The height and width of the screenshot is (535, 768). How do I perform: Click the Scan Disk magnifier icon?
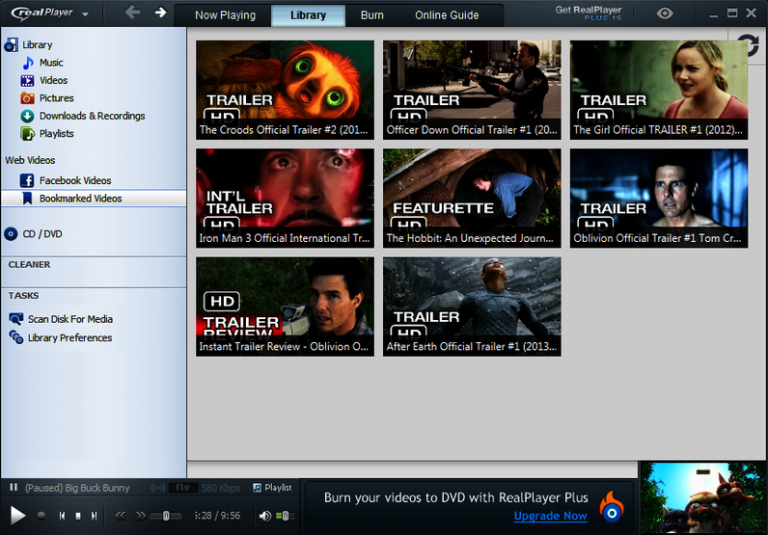click(x=16, y=319)
